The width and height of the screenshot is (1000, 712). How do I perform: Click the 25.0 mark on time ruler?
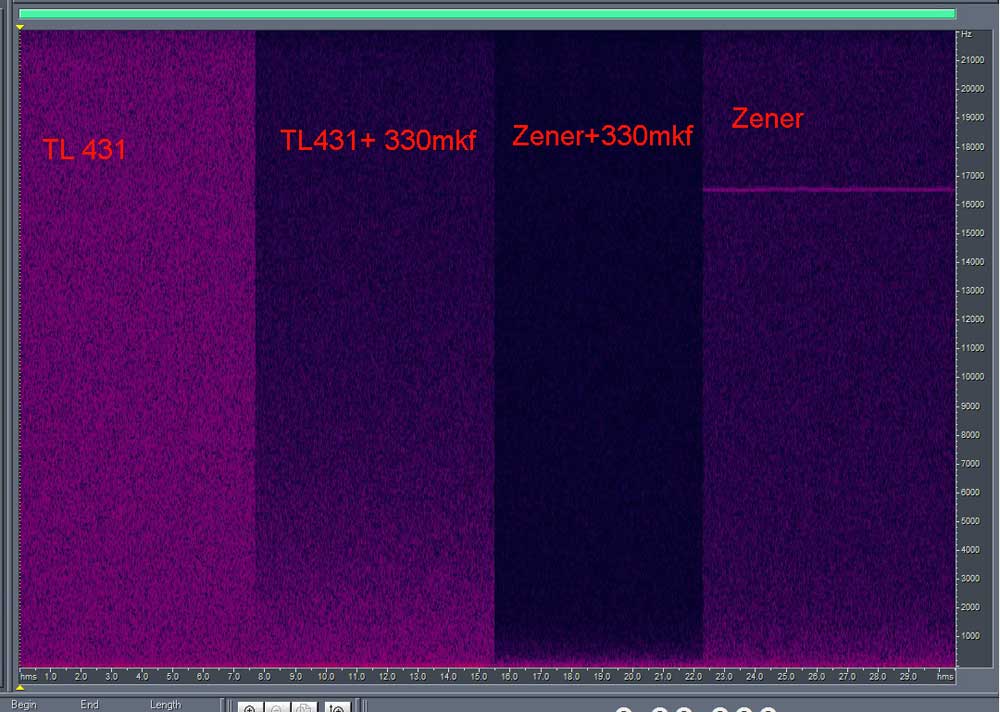tap(785, 676)
